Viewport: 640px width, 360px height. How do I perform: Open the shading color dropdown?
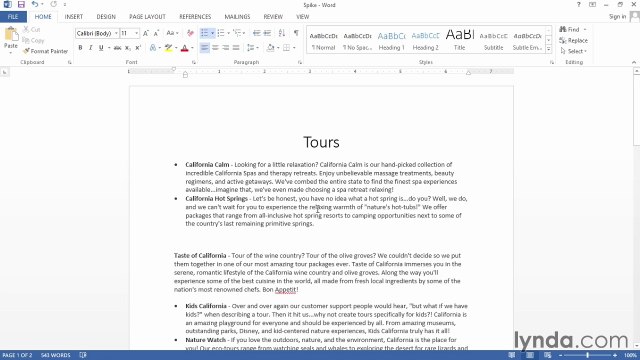coord(278,48)
